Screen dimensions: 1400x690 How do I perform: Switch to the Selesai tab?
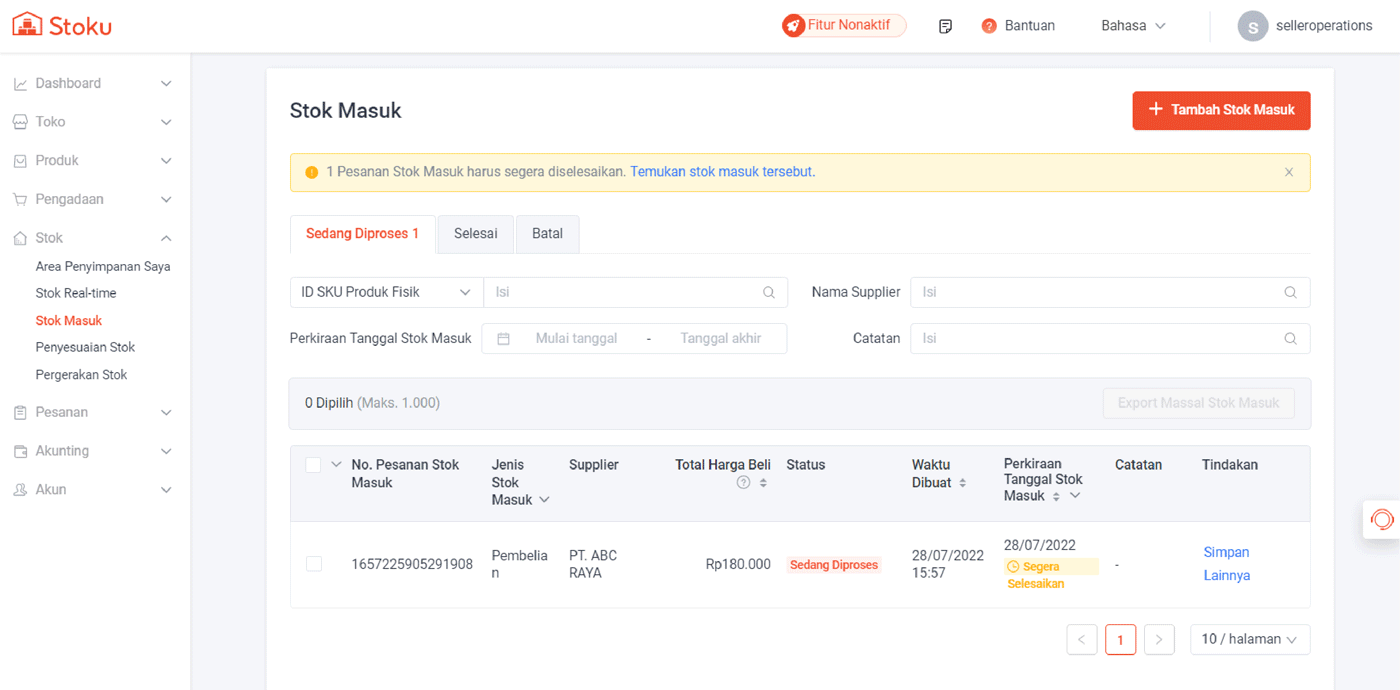475,234
